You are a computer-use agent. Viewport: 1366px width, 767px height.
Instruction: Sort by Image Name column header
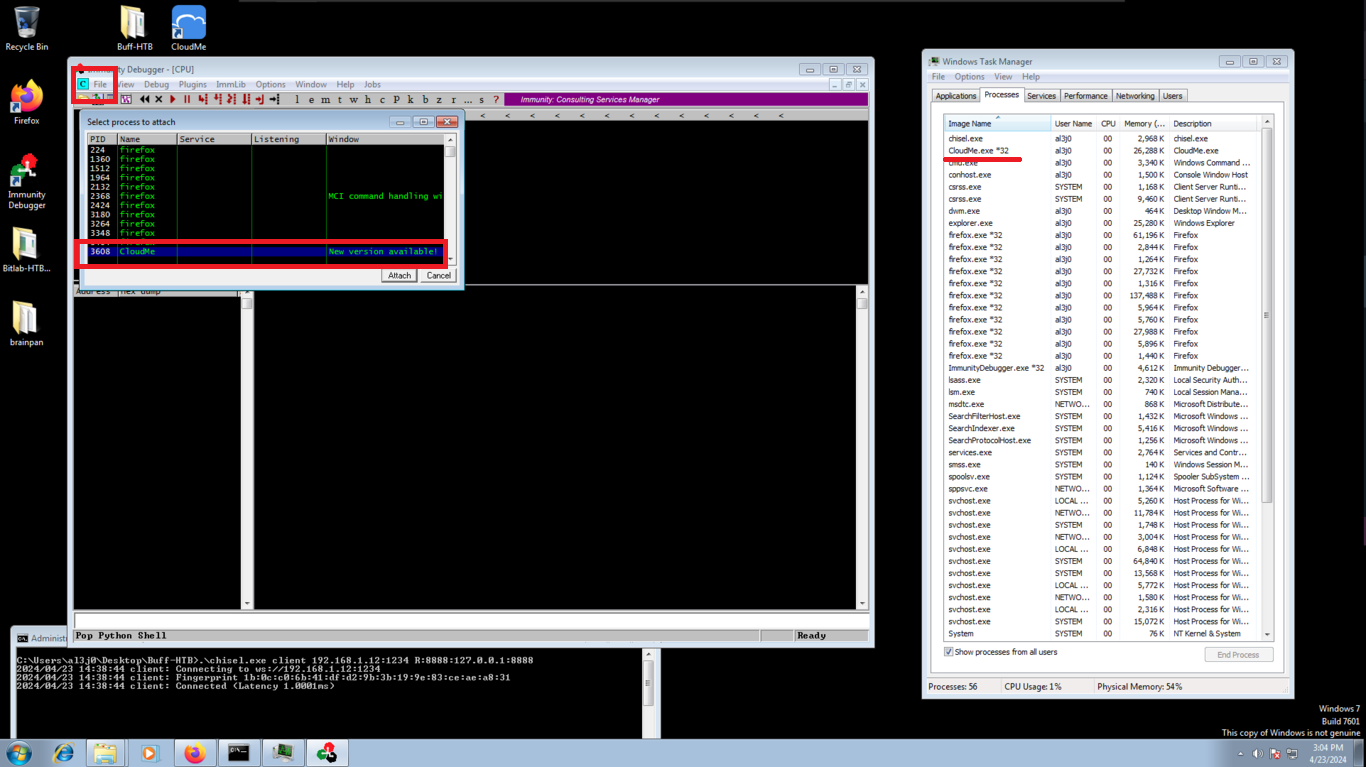pyautogui.click(x=997, y=123)
